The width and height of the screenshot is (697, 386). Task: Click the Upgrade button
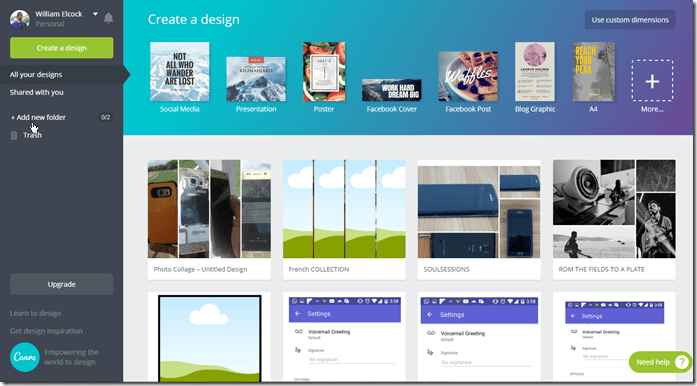tap(62, 284)
